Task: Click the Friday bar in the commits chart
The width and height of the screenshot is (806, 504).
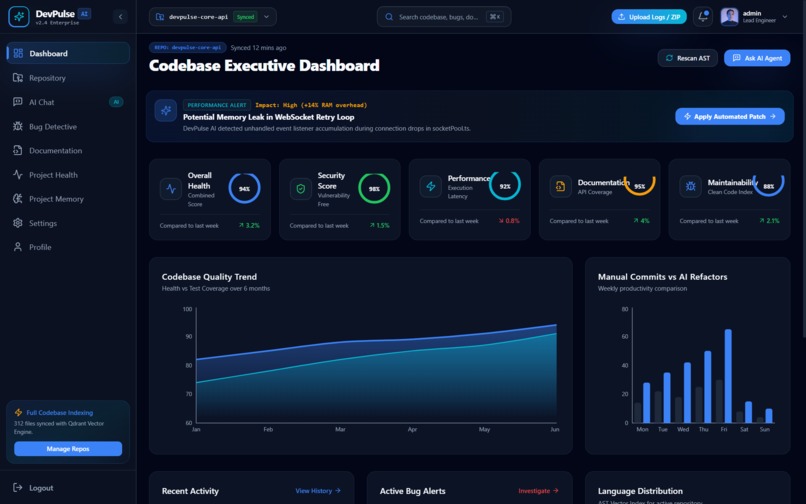Action: click(x=728, y=376)
